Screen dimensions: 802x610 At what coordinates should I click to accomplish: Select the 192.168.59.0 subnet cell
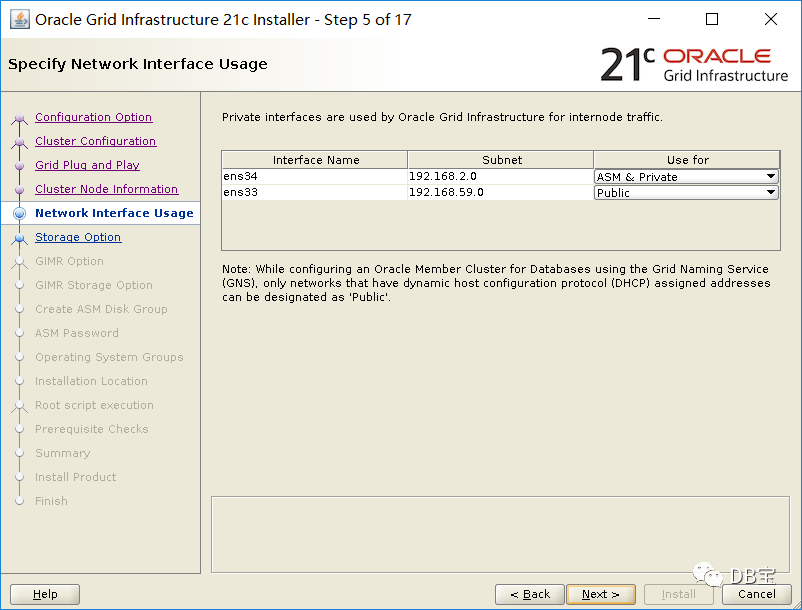click(x=501, y=192)
